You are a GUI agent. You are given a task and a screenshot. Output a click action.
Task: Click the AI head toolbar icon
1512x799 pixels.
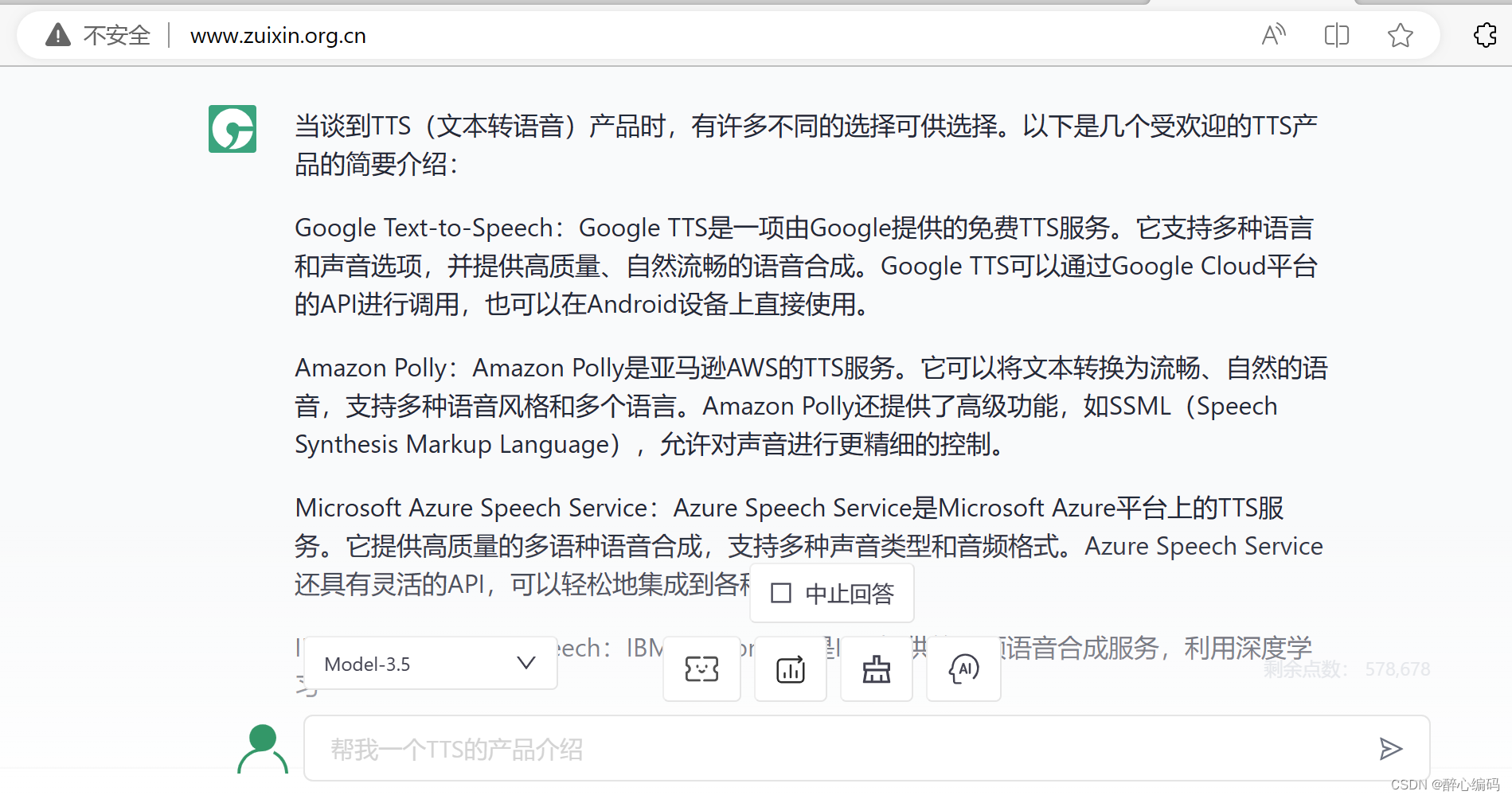[x=963, y=669]
